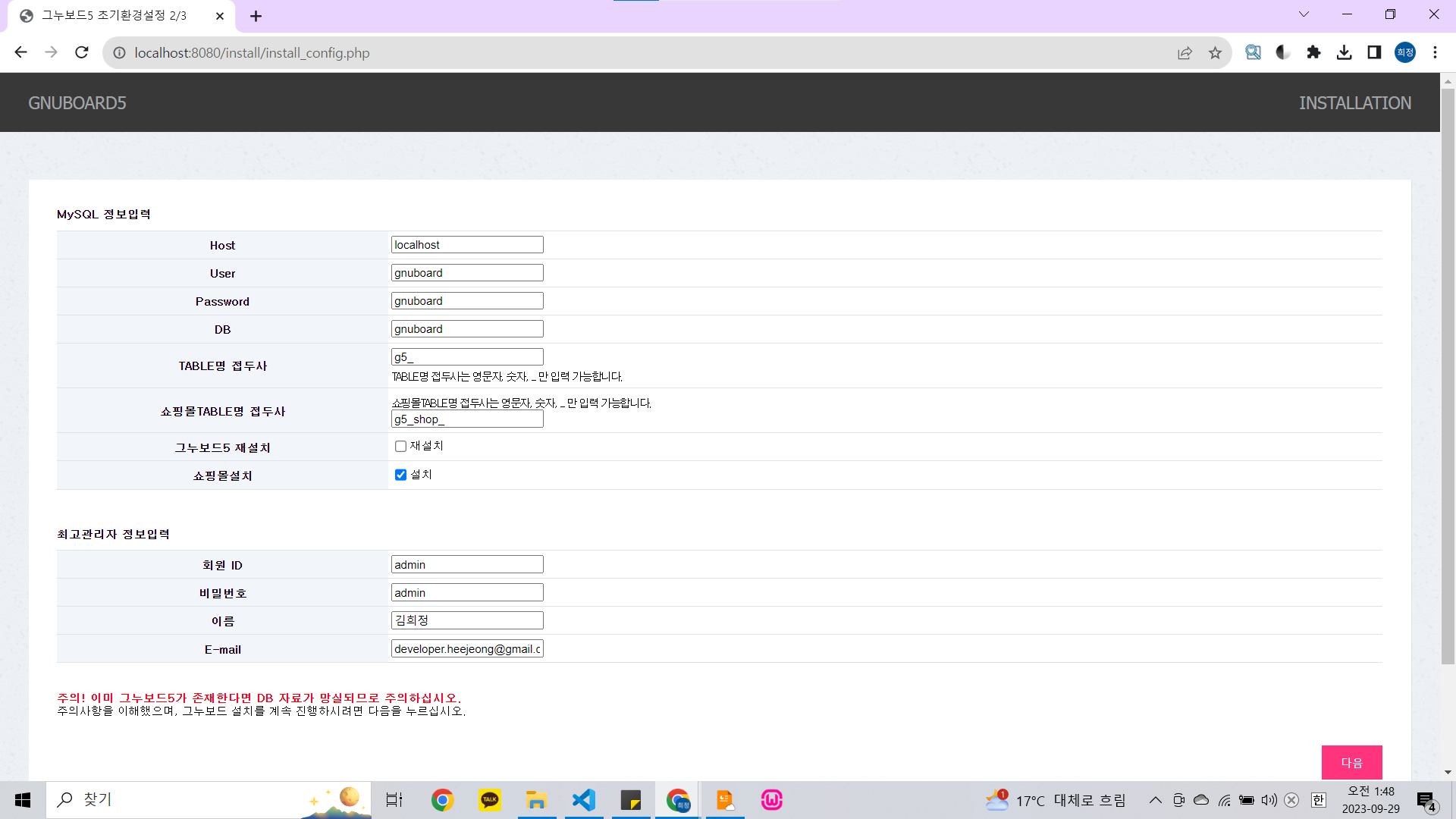Open the weather widget 17°C 대체로 흐림
Viewport: 1456px width, 819px height.
[1056, 800]
